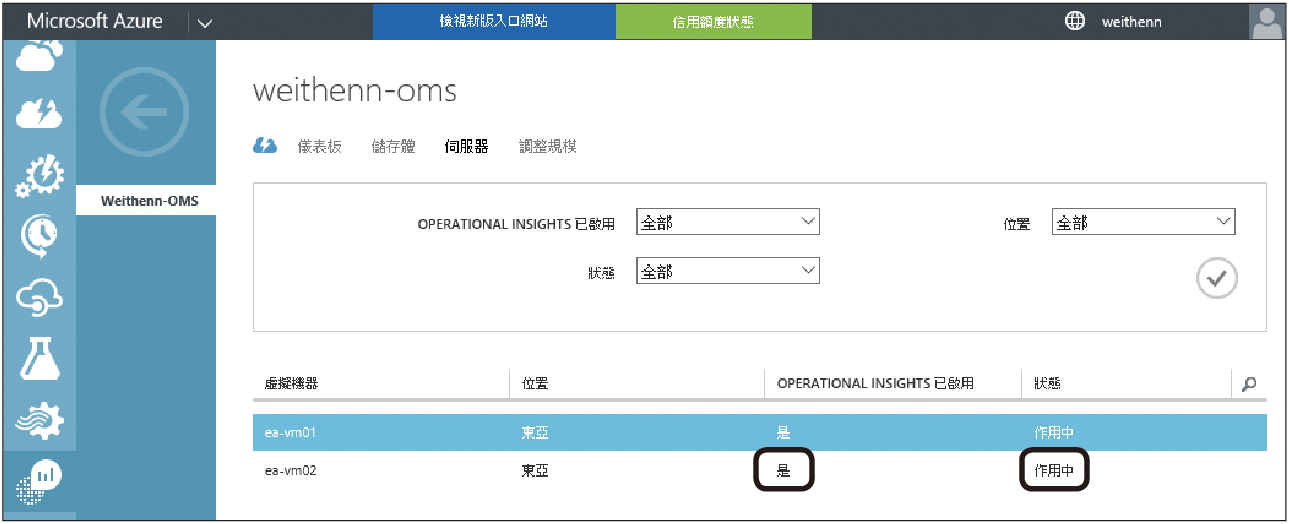This screenshot has height=524, width=1289.
Task: Open the Operational Insights chart sidebar icon
Action: [x=40, y=481]
